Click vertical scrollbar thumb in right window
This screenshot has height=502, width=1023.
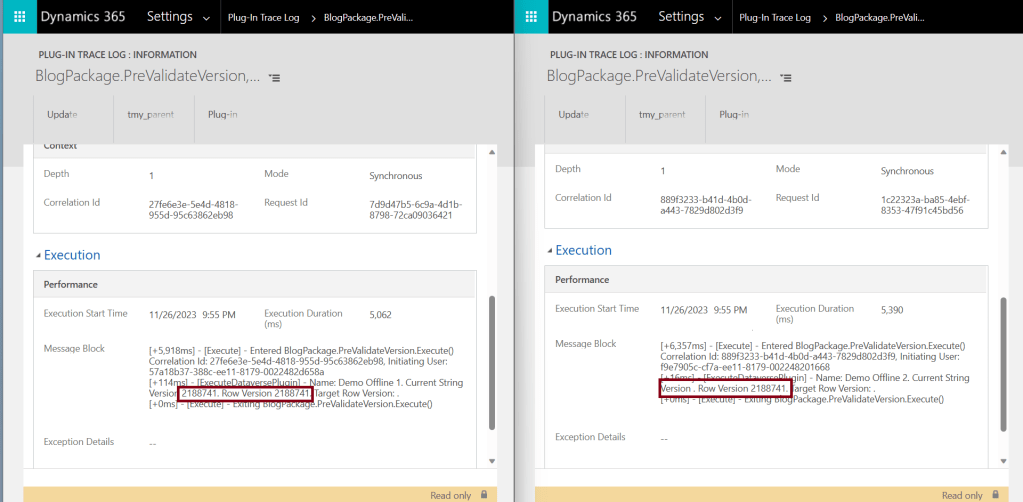[1003, 363]
